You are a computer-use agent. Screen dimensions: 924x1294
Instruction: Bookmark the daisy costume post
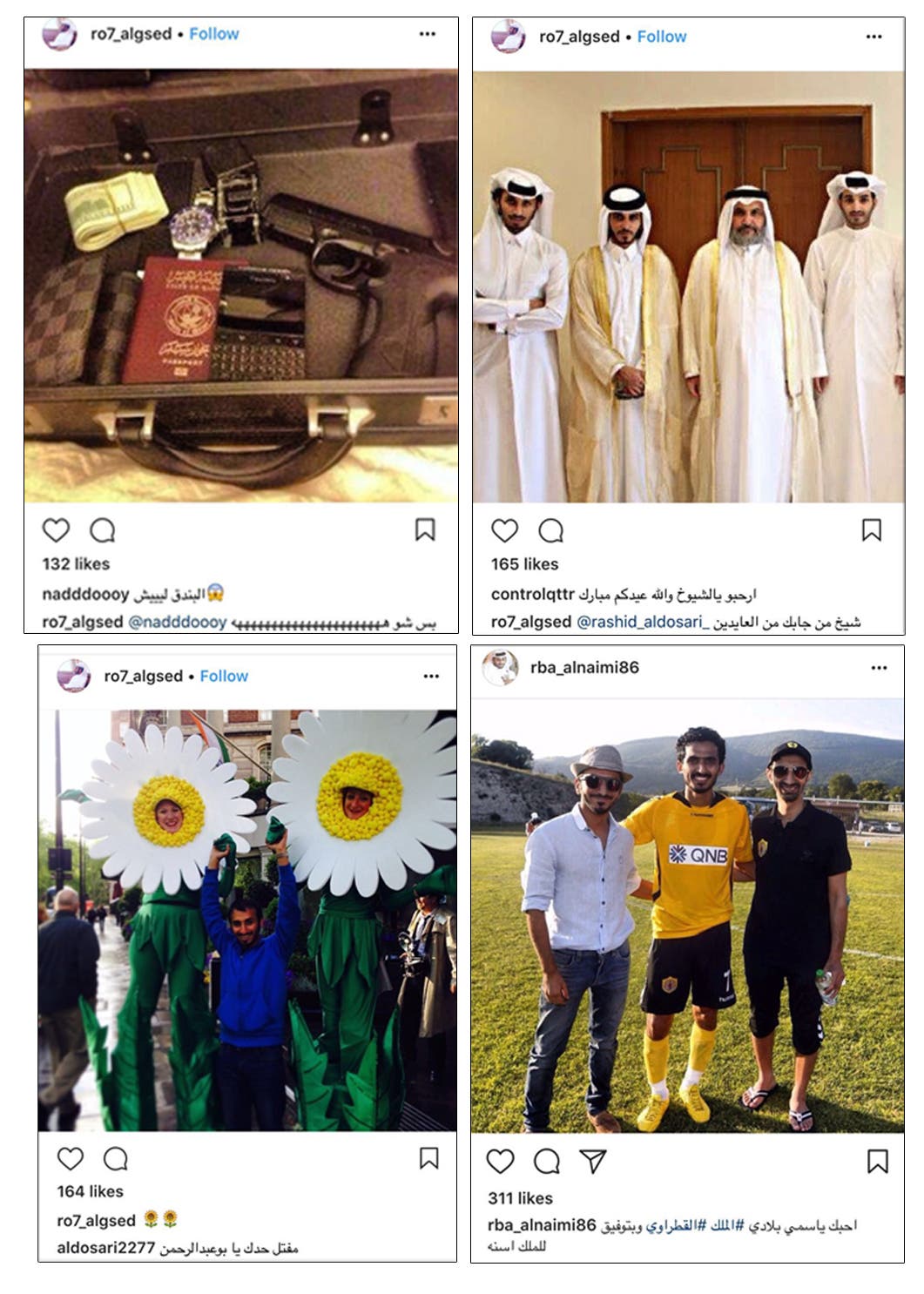click(x=428, y=1158)
